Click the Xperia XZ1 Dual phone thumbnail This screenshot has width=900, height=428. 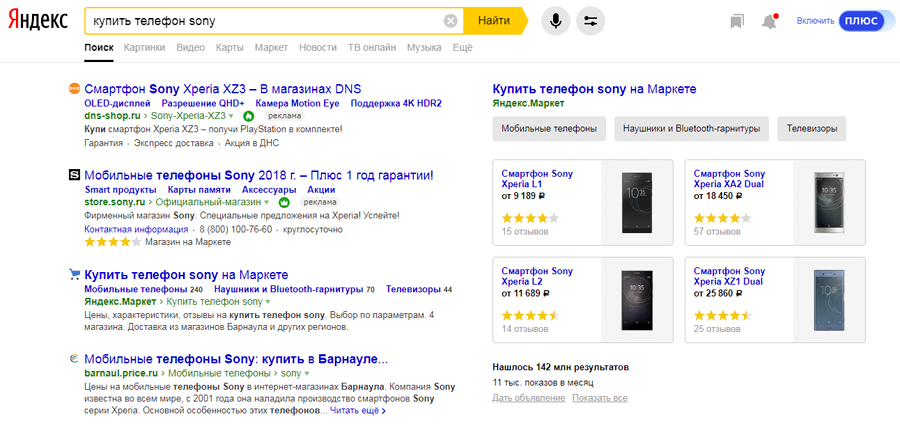[x=829, y=300]
